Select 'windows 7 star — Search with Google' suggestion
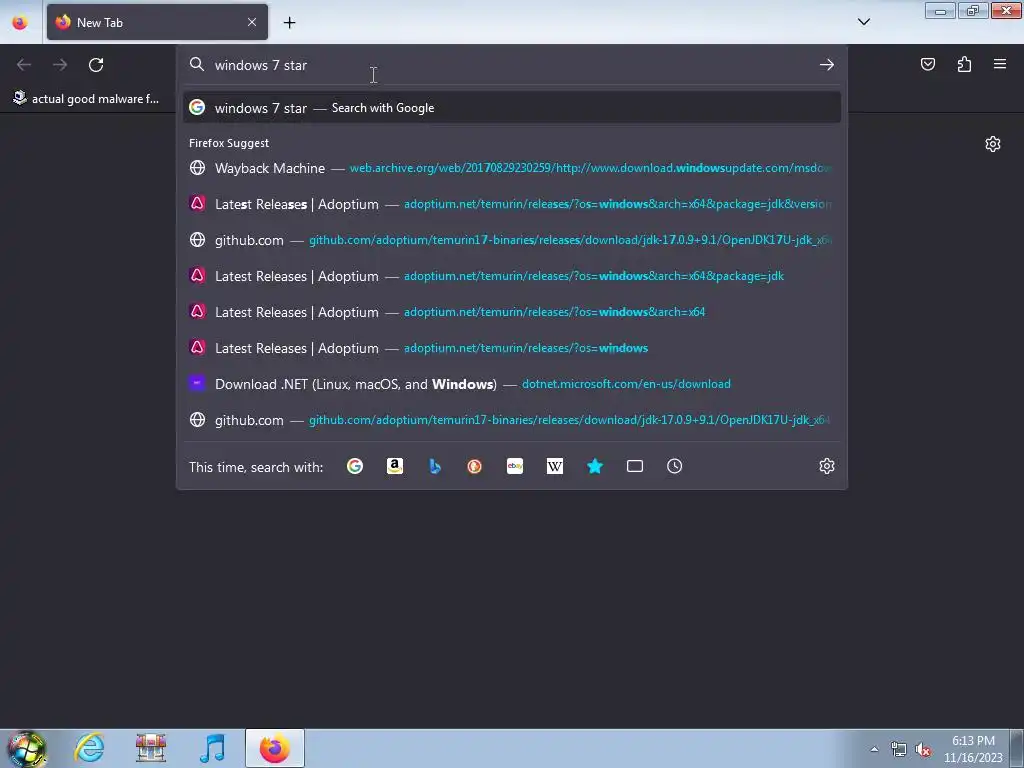1024x768 pixels. (x=512, y=108)
